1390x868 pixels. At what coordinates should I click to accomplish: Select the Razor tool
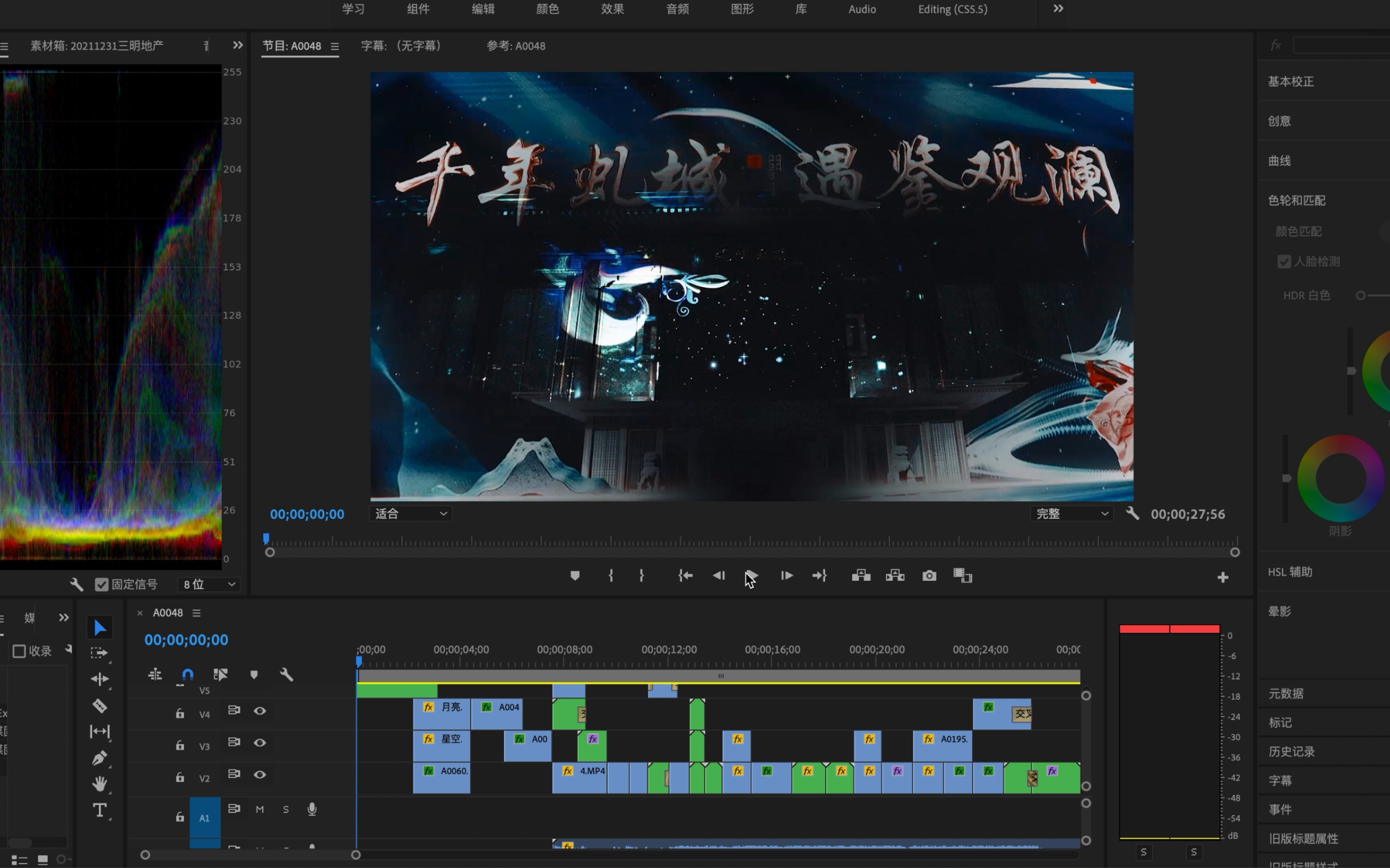[x=100, y=706]
